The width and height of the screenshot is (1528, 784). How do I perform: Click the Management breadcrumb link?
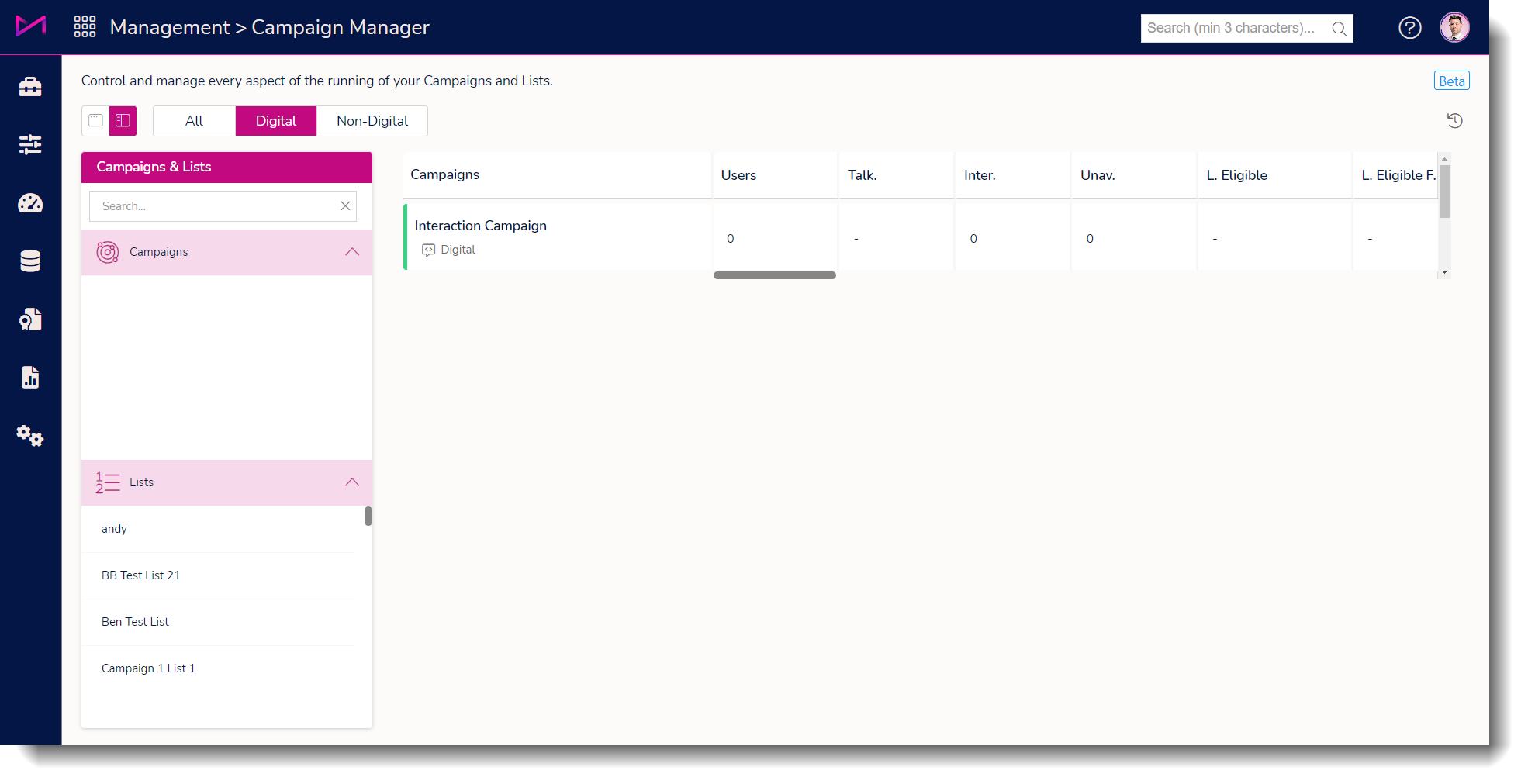170,27
